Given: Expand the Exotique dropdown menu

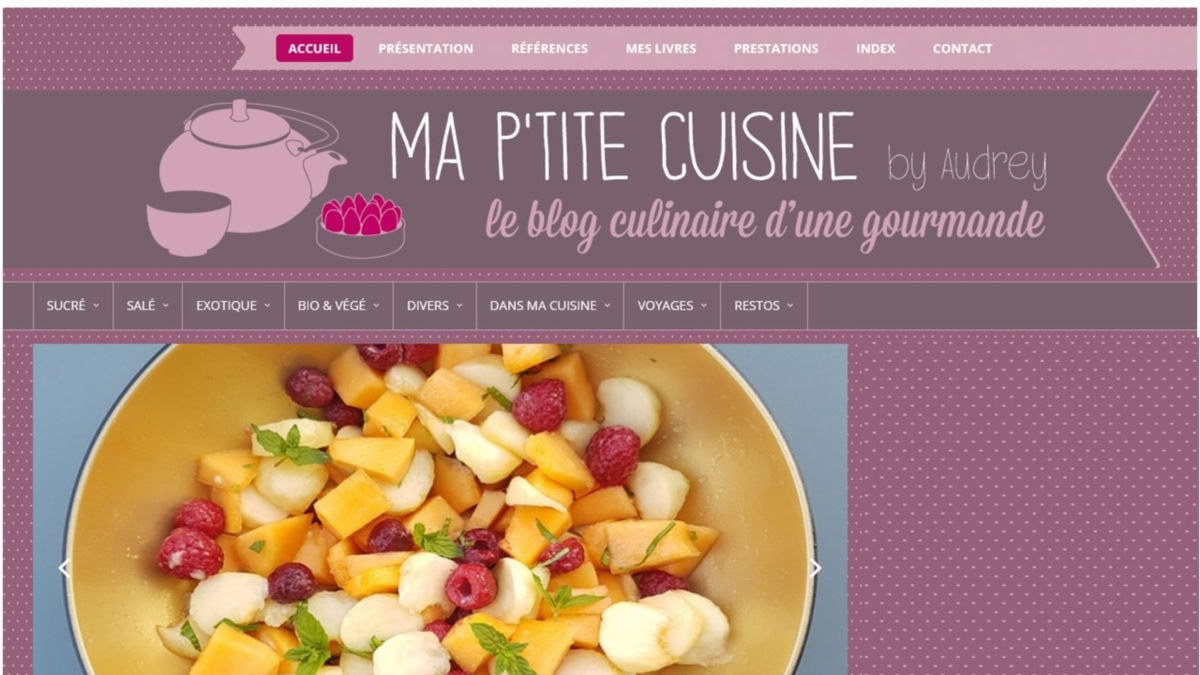Looking at the screenshot, I should point(233,306).
